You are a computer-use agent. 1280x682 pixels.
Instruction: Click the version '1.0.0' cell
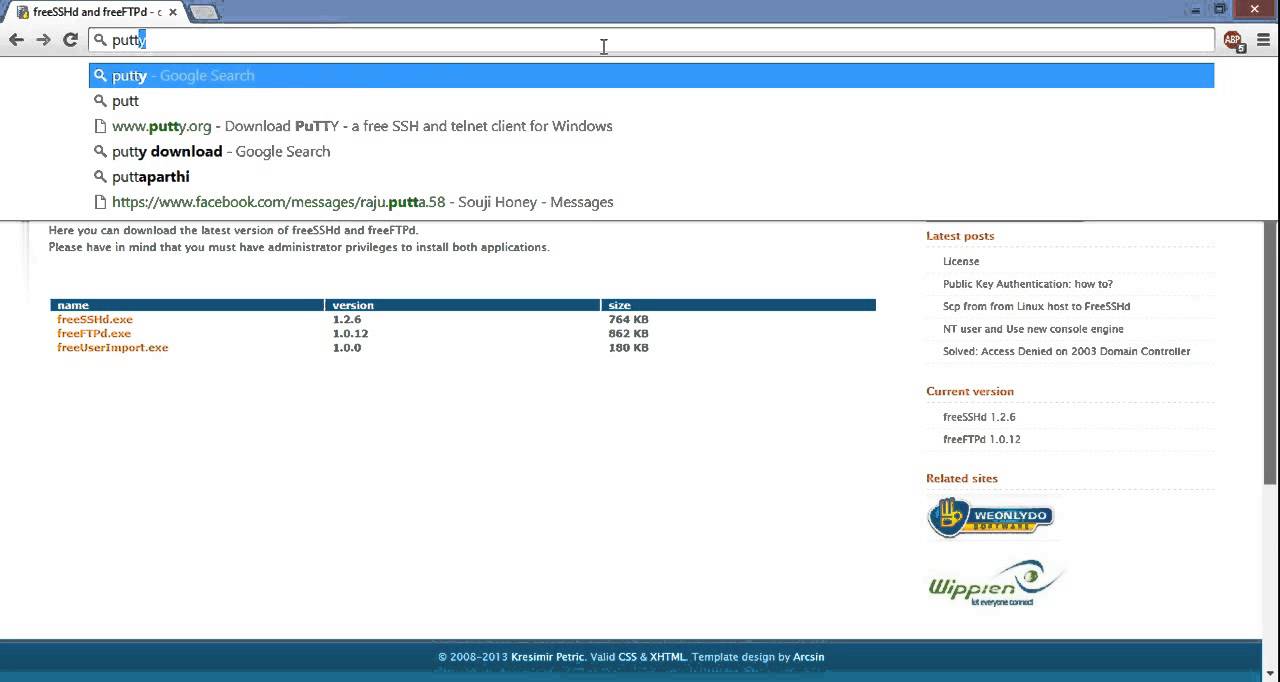pyautogui.click(x=347, y=347)
